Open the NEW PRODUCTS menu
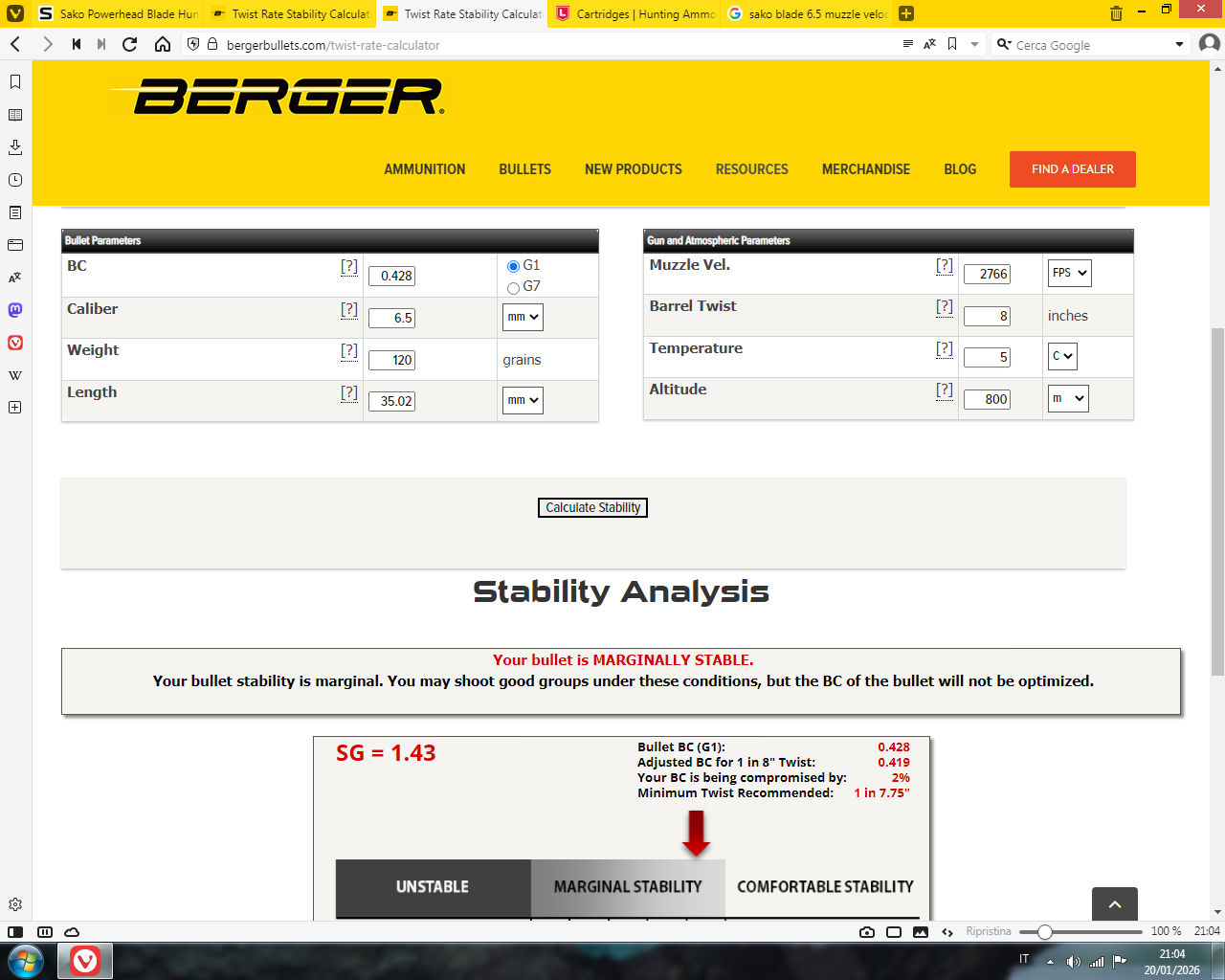Image resolution: width=1225 pixels, height=980 pixels. coord(634,169)
